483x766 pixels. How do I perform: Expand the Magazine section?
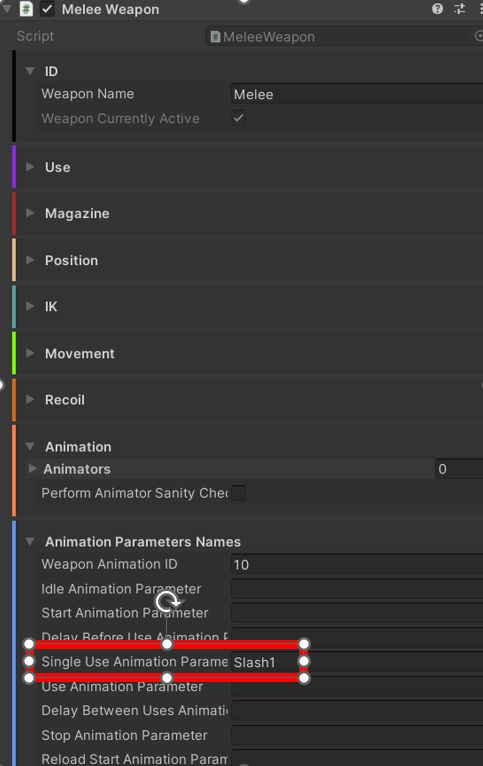(30, 213)
